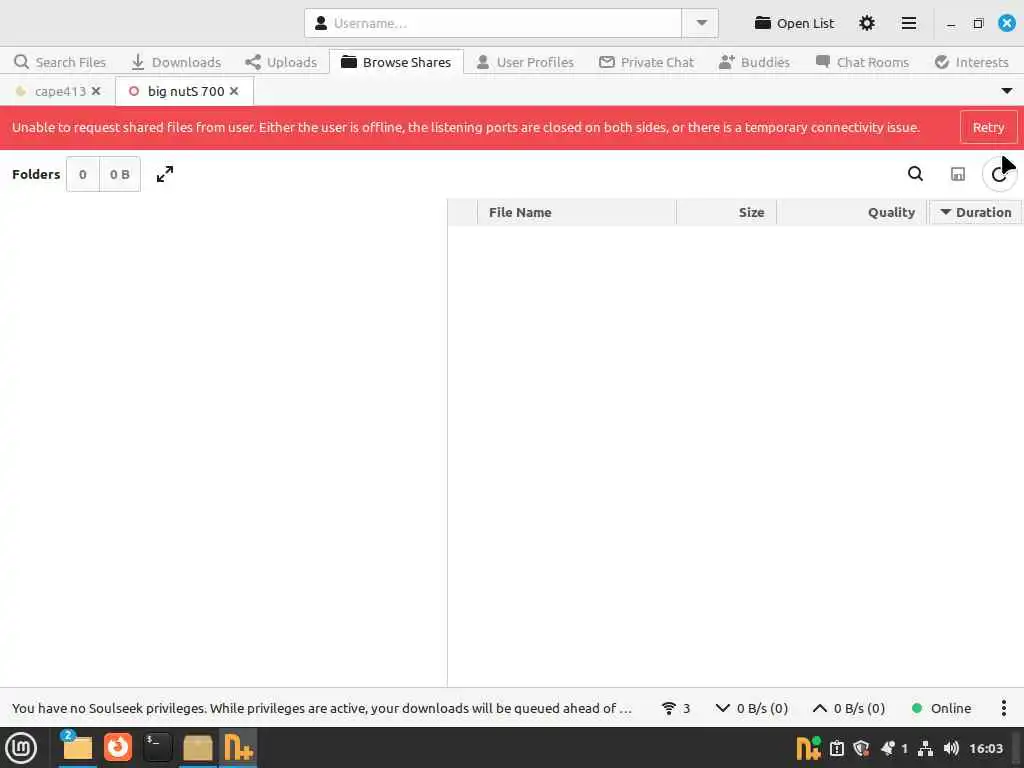Open preferences via the gear icon
This screenshot has height=768, width=1024.
coord(867,24)
